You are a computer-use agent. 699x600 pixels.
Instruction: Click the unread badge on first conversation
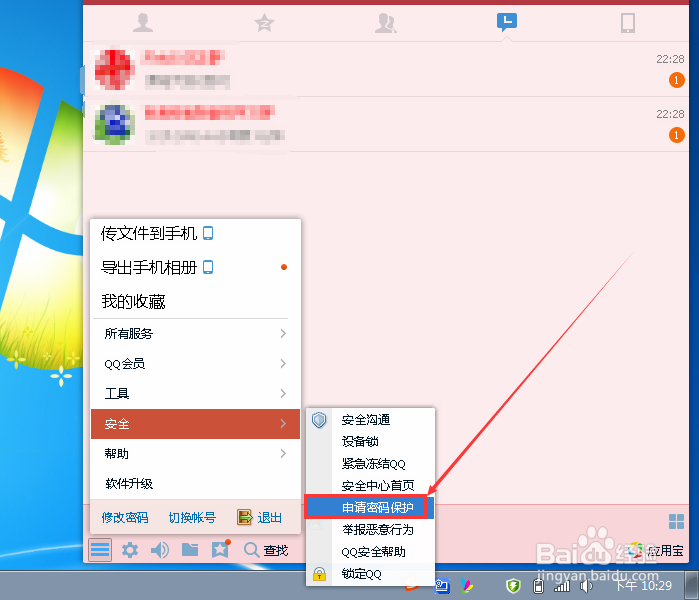click(x=676, y=80)
